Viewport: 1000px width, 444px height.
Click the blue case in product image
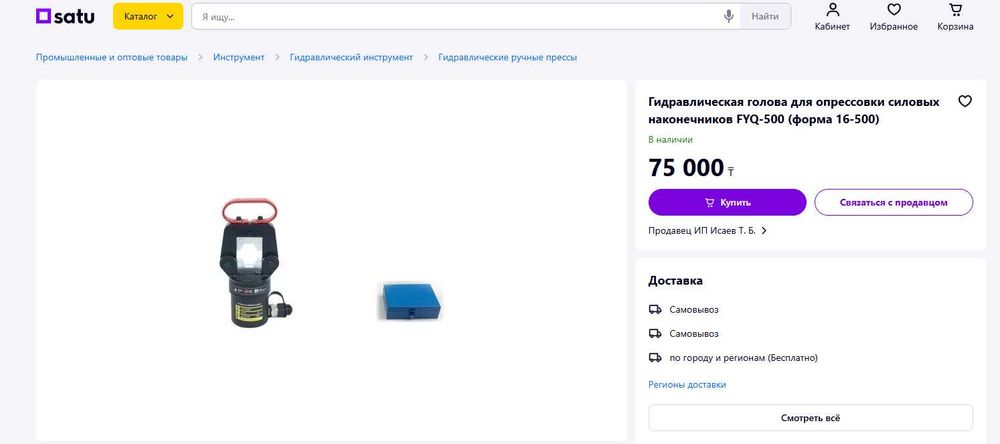[409, 301]
